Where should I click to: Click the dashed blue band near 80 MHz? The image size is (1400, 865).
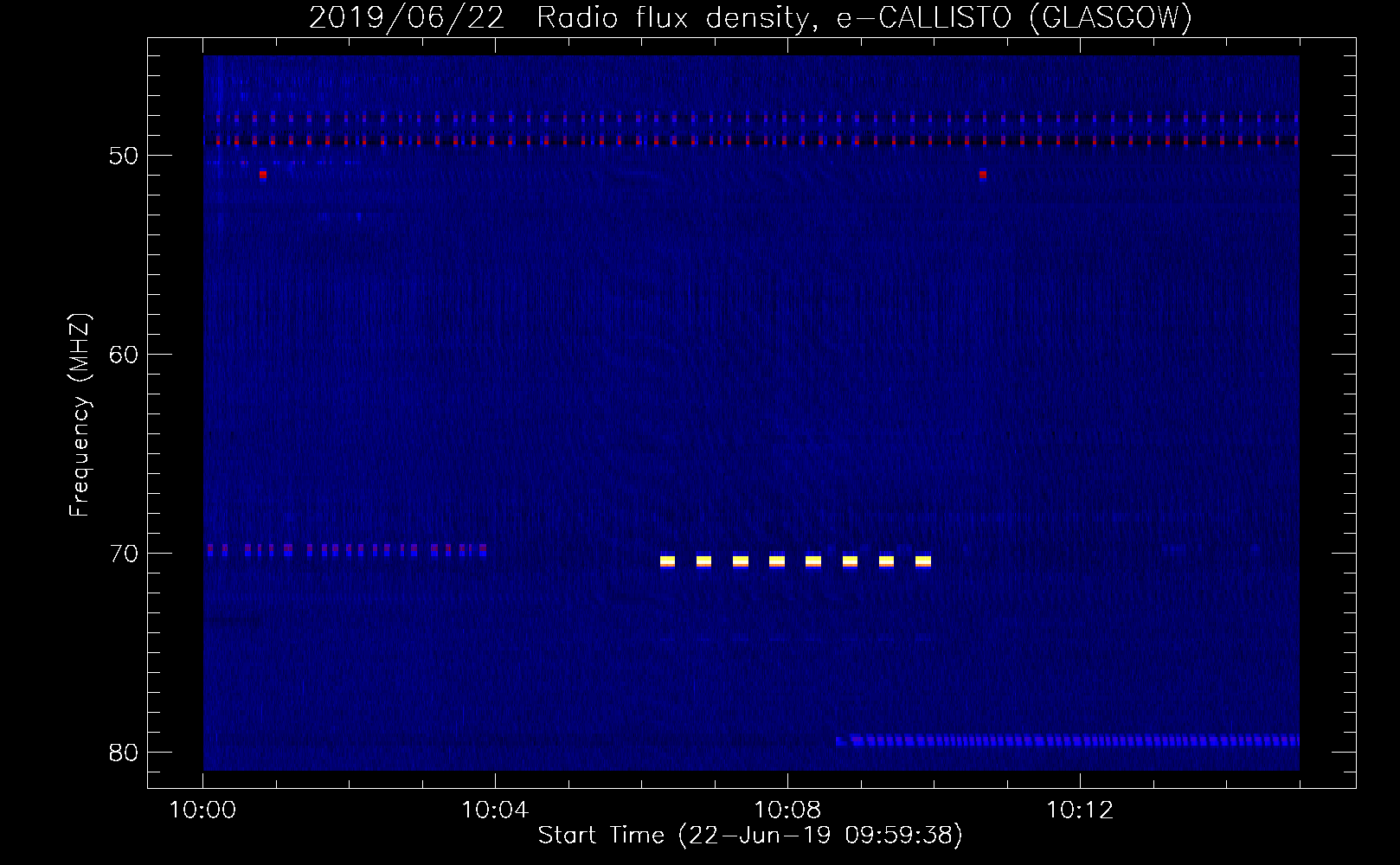pos(1068,740)
